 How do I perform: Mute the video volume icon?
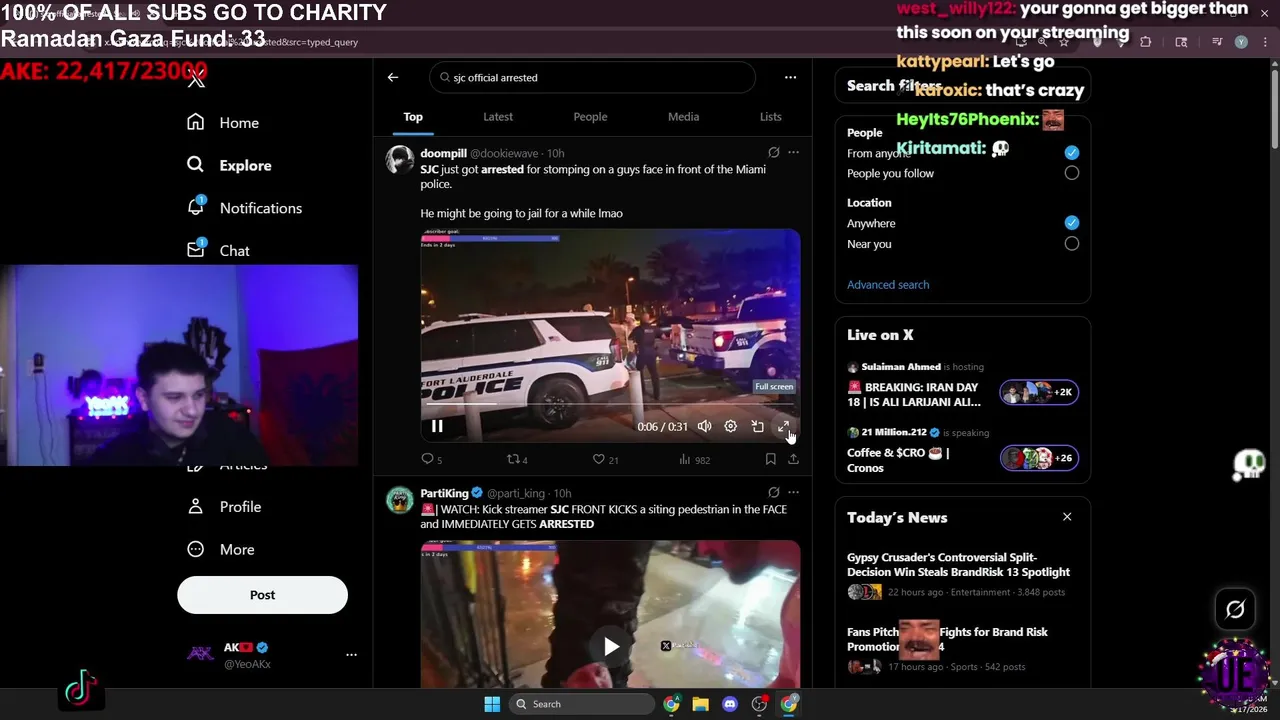point(704,426)
